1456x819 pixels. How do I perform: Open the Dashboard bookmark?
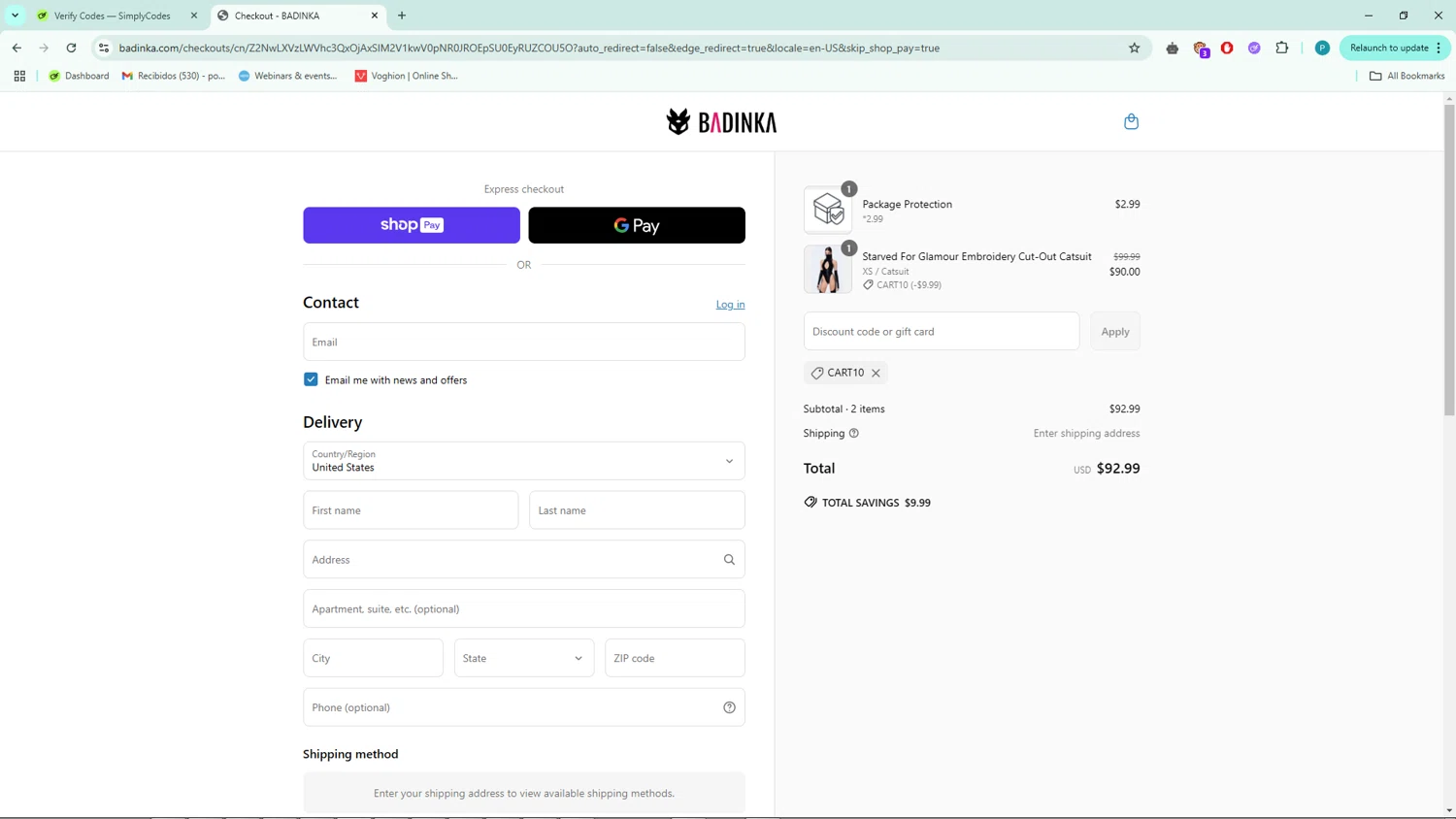pos(79,76)
